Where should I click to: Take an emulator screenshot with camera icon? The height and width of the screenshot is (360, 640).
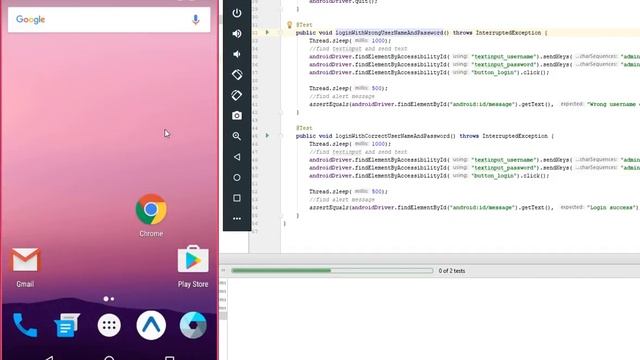click(x=237, y=116)
